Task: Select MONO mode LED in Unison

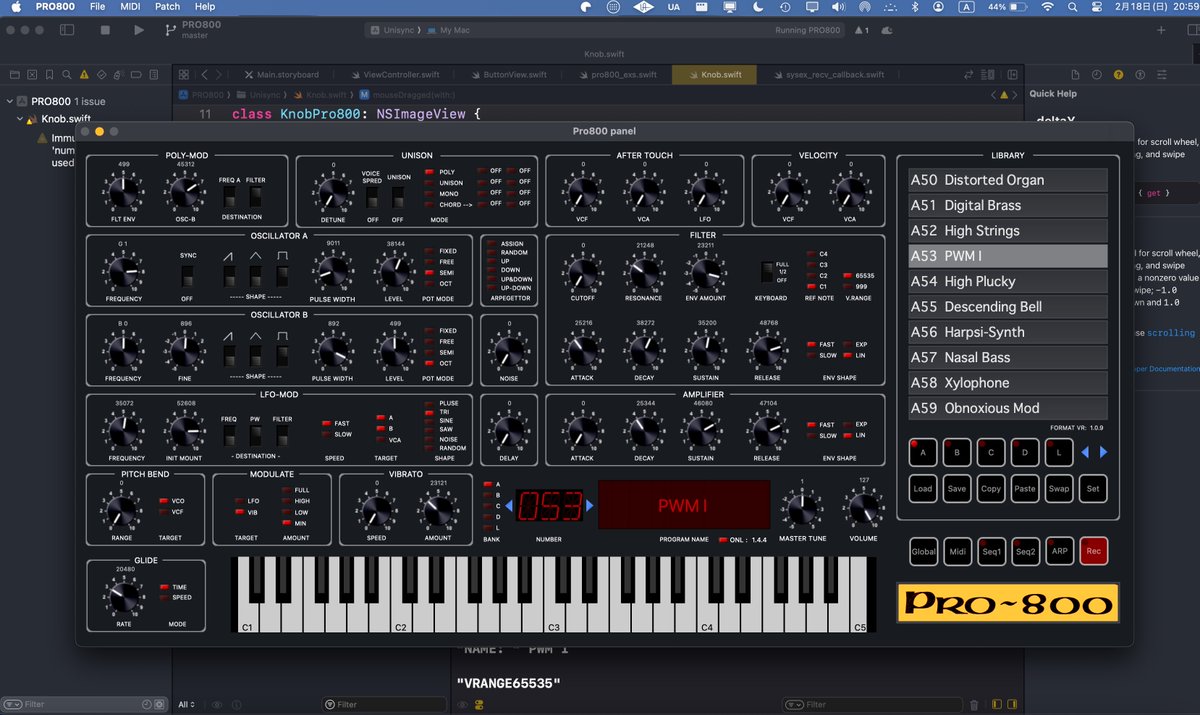Action: 429,194
